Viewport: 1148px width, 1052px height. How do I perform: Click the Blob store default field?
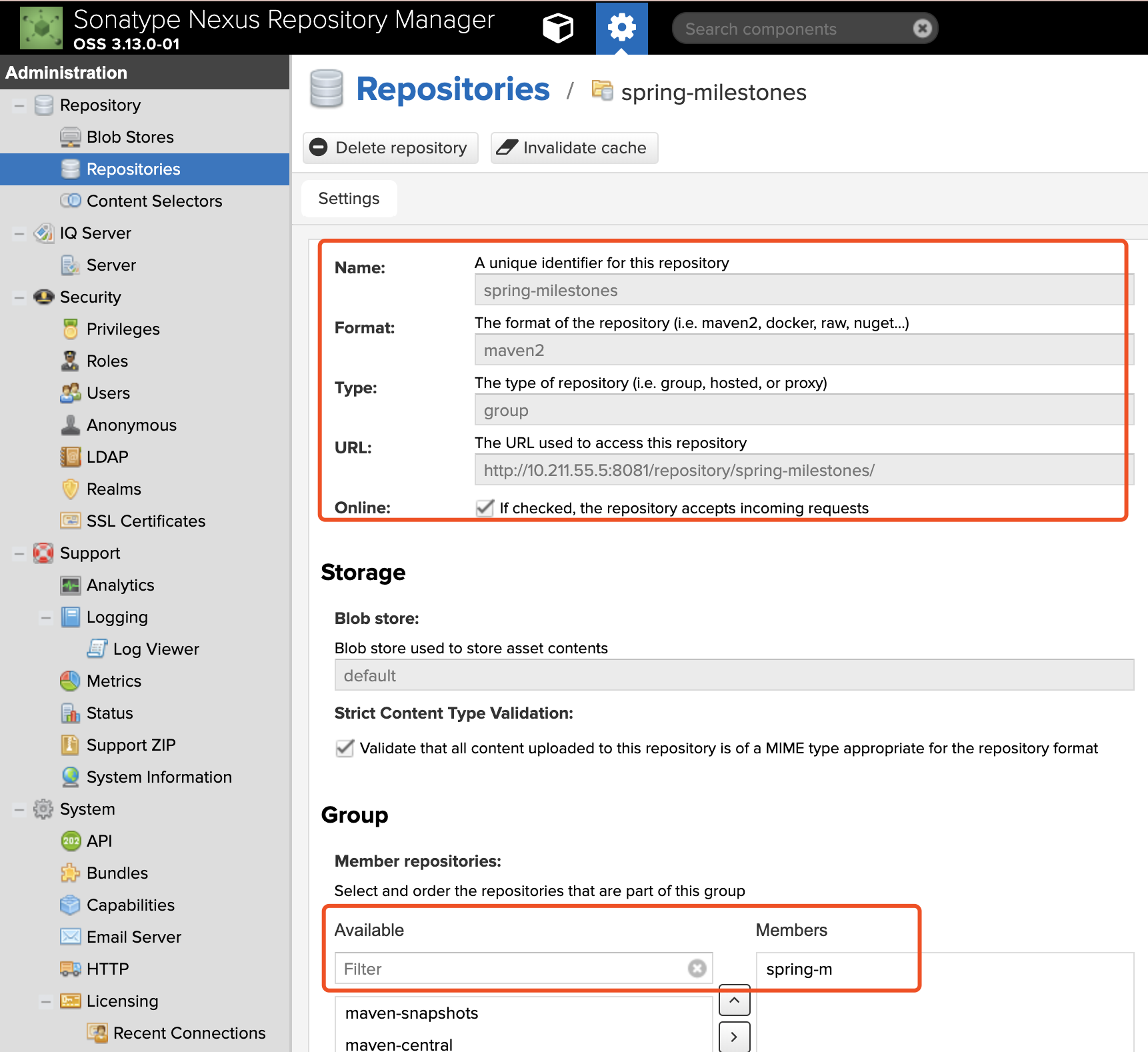pyautogui.click(x=734, y=675)
